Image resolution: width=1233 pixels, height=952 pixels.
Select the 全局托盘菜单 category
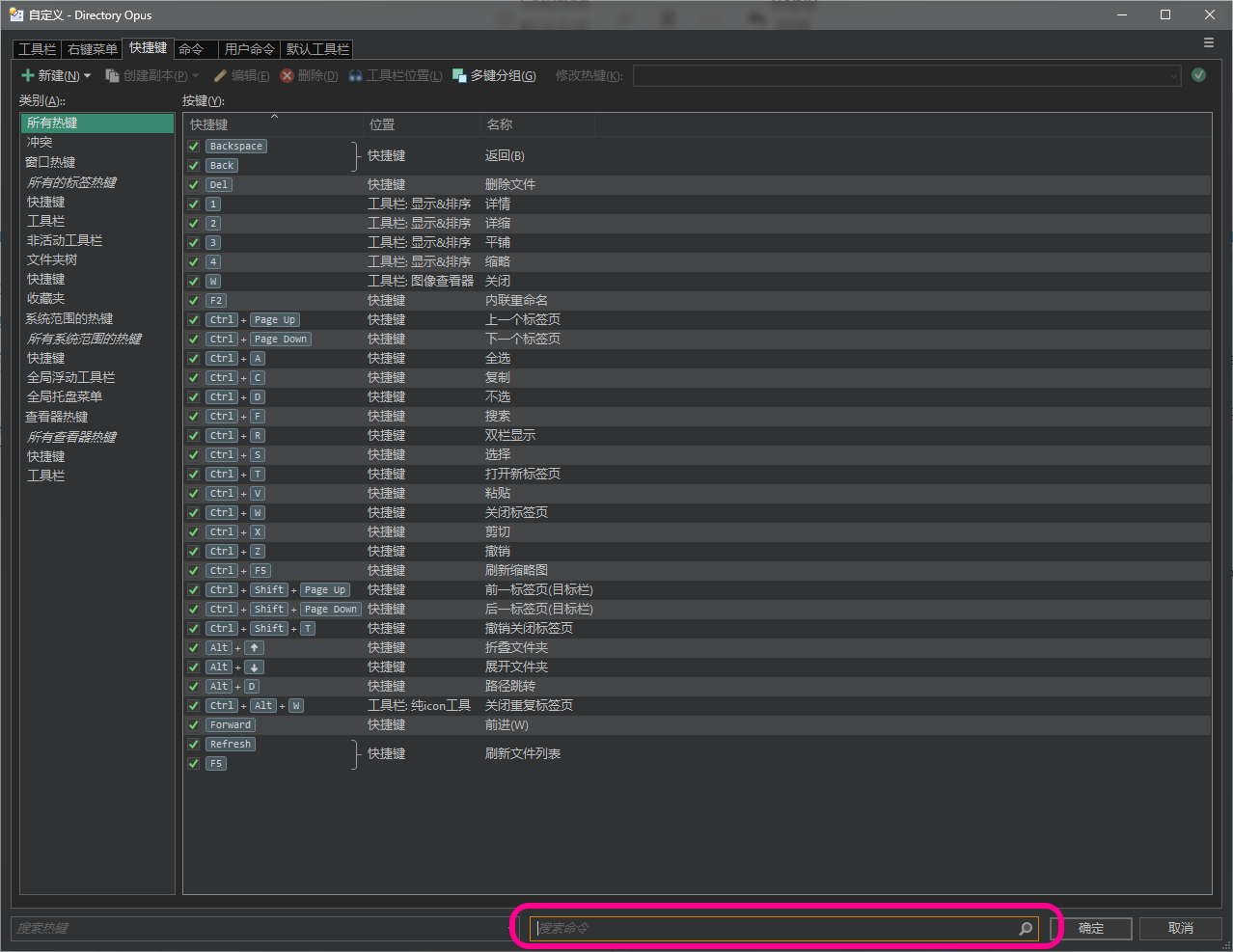point(65,396)
